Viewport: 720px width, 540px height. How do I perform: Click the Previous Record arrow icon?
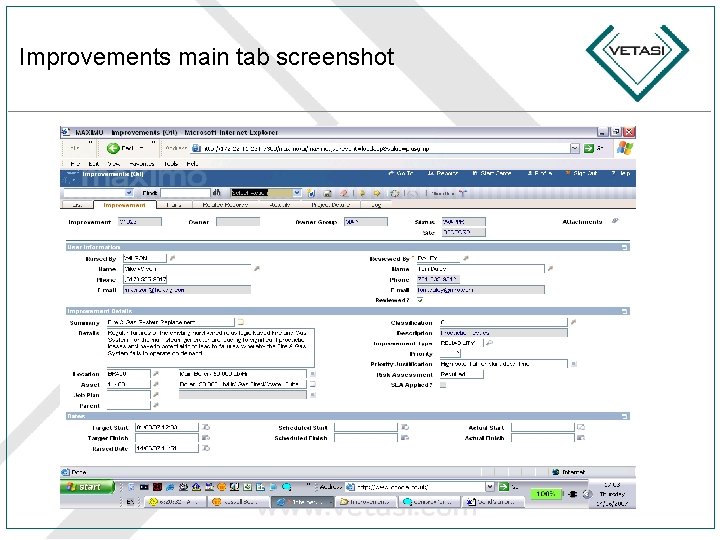point(362,193)
